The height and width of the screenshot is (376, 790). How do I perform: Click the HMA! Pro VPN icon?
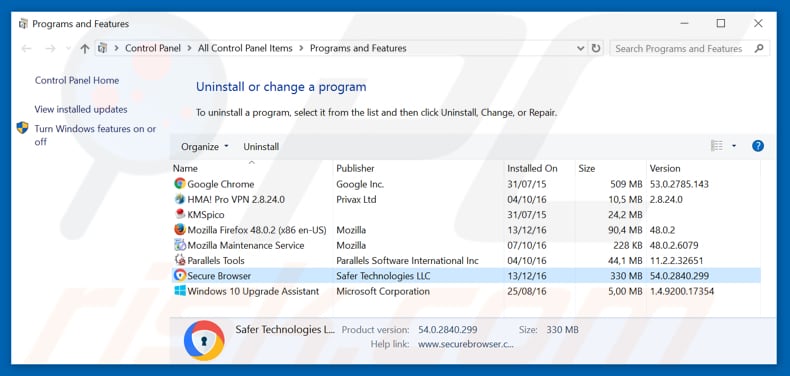tap(179, 199)
